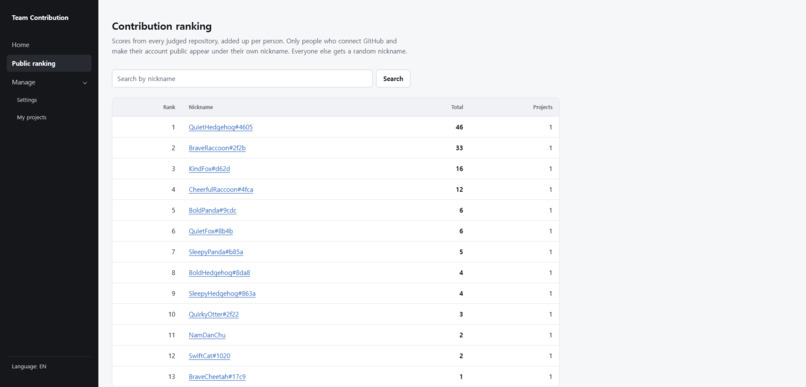Viewport: 806px width, 387px height.
Task: Select total score 5 for SleepyPanda
Action: point(461,252)
